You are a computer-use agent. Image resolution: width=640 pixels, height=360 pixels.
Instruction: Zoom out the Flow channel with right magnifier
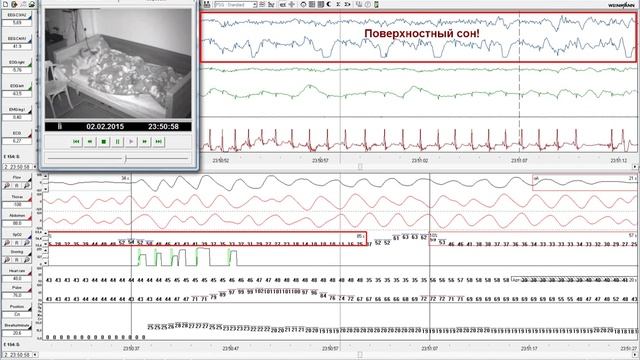27,186
